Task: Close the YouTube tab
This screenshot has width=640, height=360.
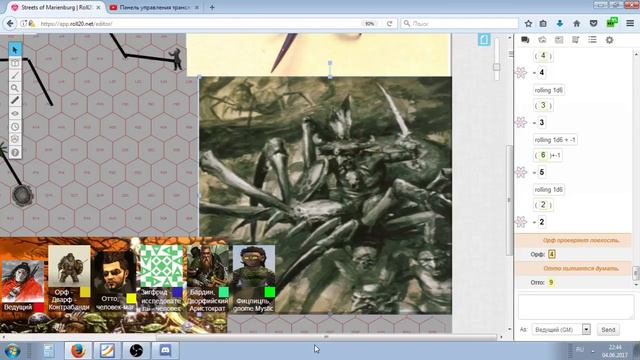Action: pyautogui.click(x=196, y=7)
